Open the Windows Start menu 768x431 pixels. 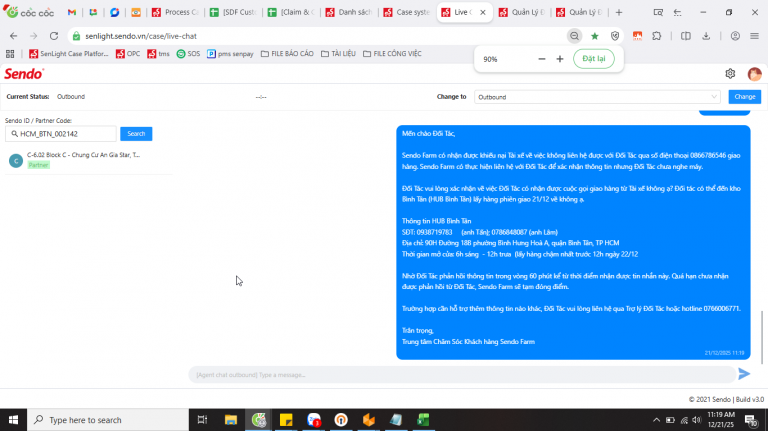pos(13,420)
